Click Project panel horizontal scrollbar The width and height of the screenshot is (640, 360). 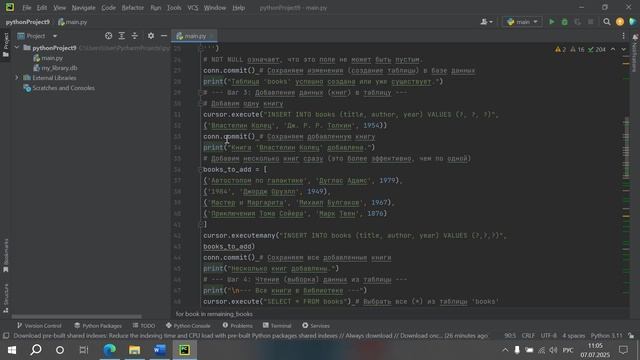point(76,316)
